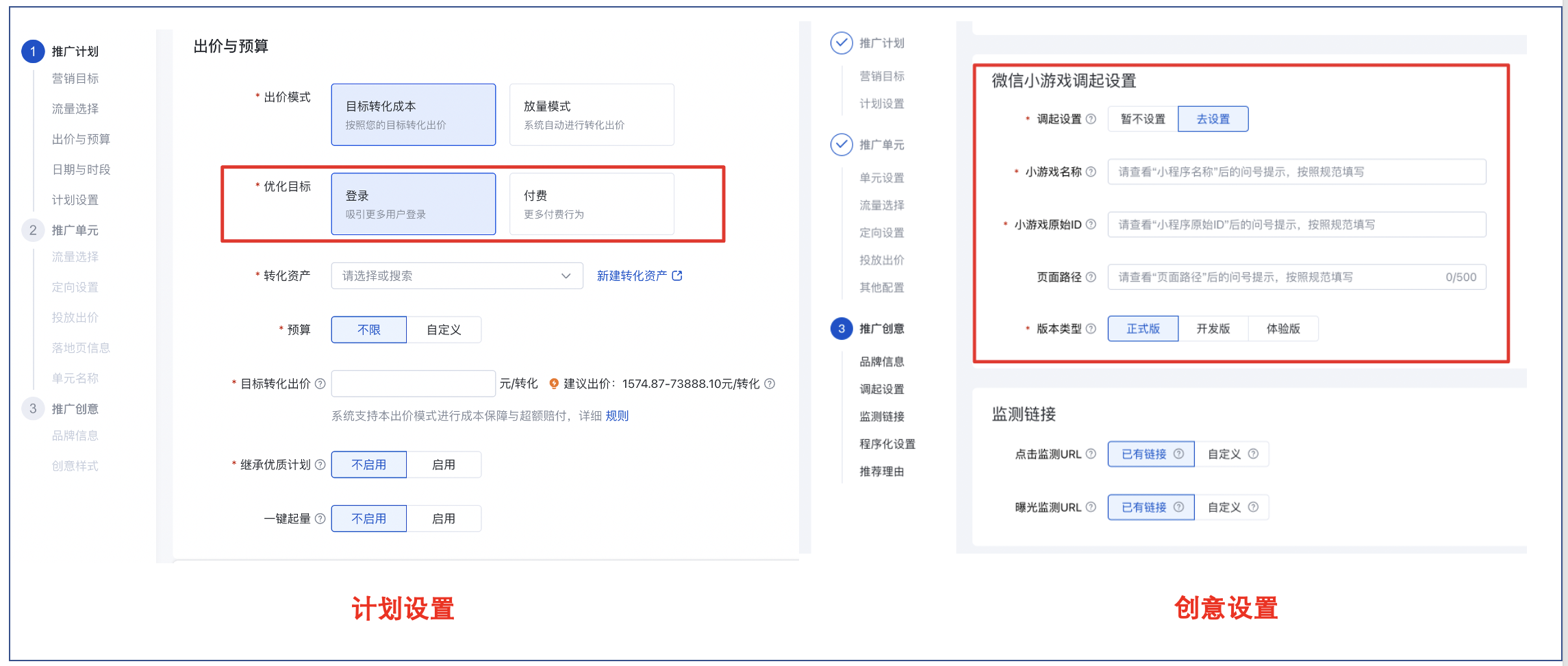Click help icon next to 点击监测URL label
This screenshot has height=666, width=1568.
point(1091,454)
